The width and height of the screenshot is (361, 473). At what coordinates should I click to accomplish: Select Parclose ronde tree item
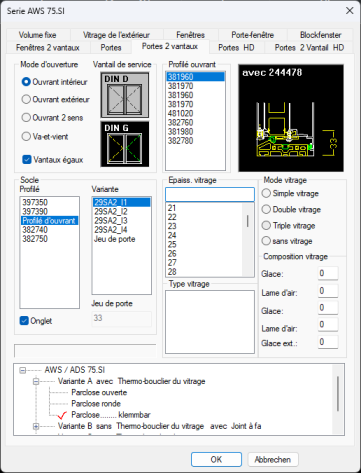click(x=96, y=404)
